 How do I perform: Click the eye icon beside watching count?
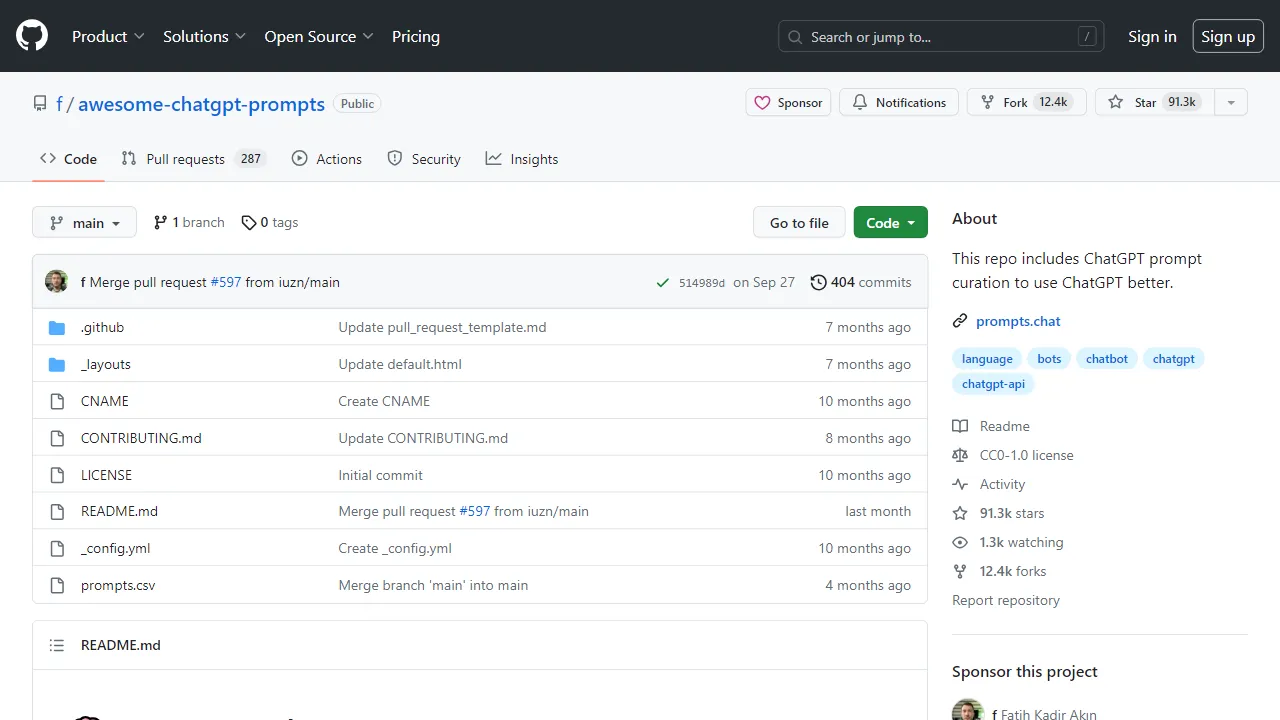(x=960, y=543)
